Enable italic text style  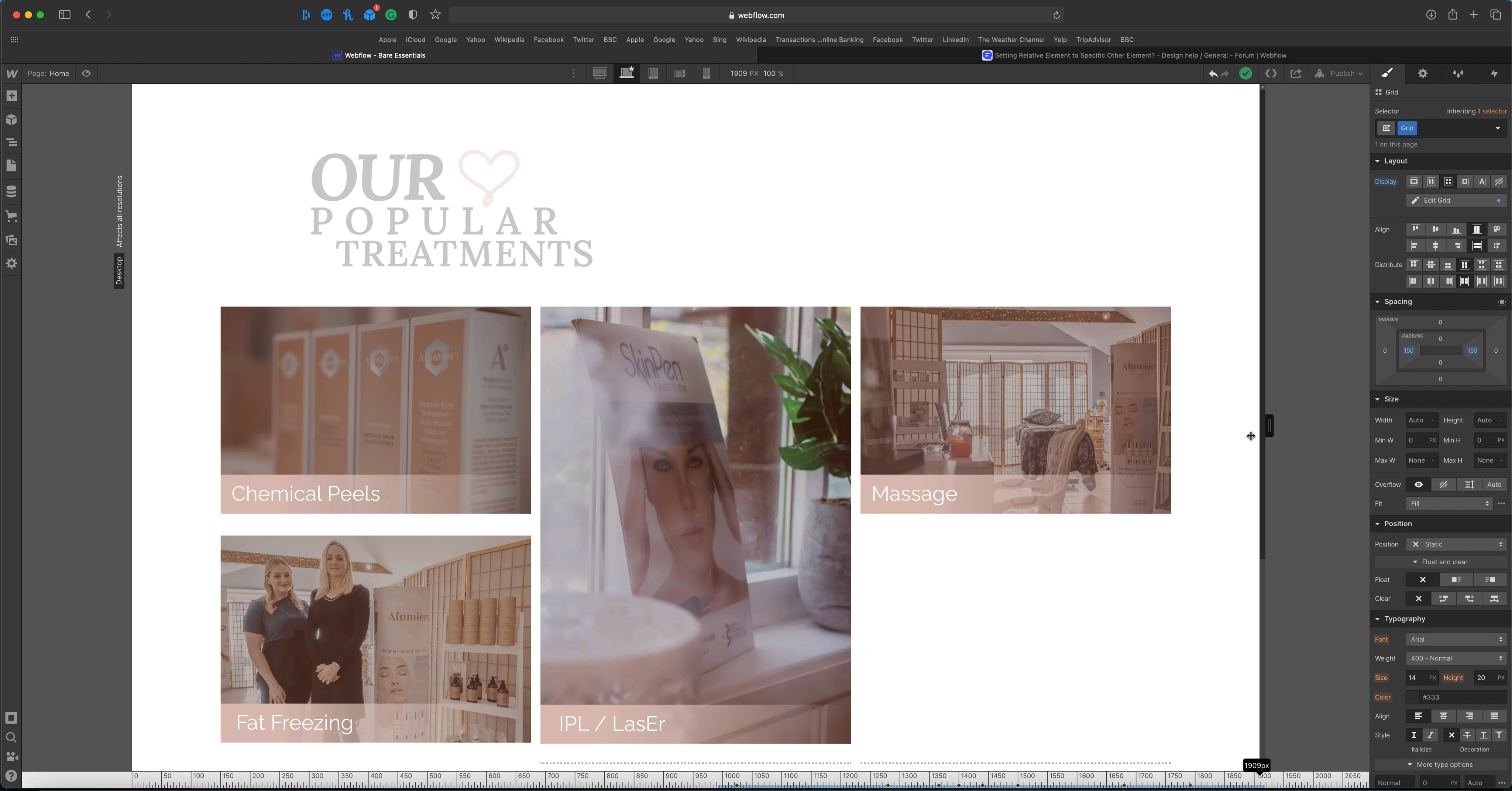1430,735
